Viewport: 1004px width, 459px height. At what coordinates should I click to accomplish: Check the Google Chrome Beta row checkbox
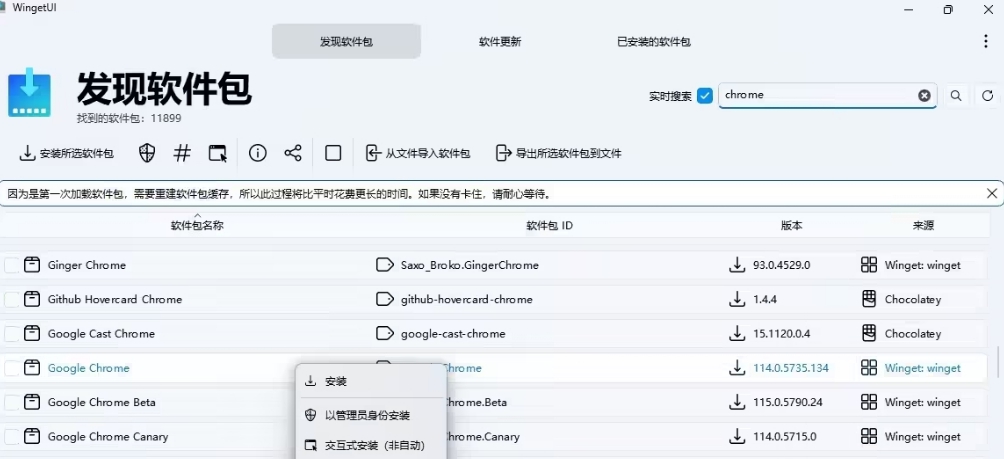point(12,402)
